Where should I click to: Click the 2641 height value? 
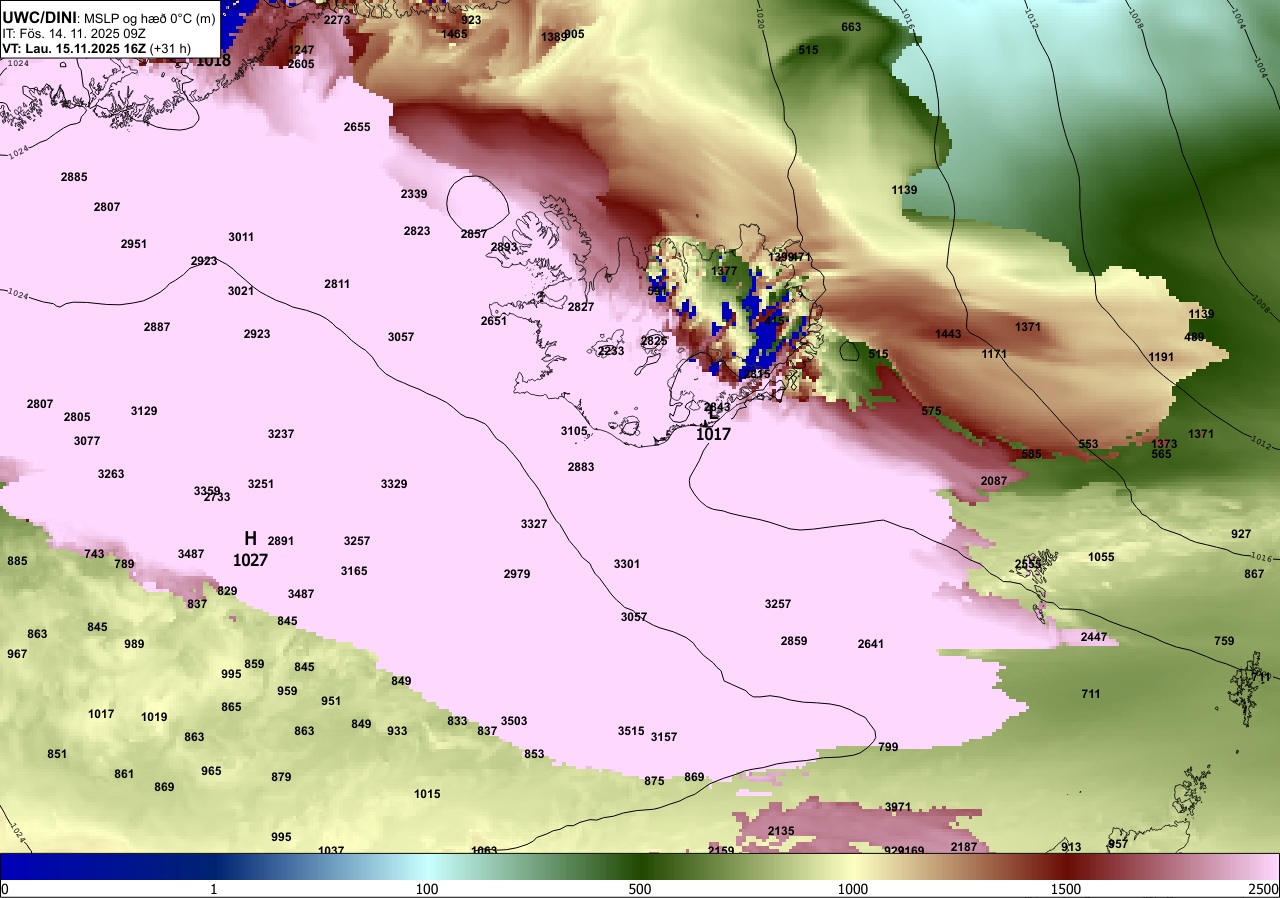[871, 644]
